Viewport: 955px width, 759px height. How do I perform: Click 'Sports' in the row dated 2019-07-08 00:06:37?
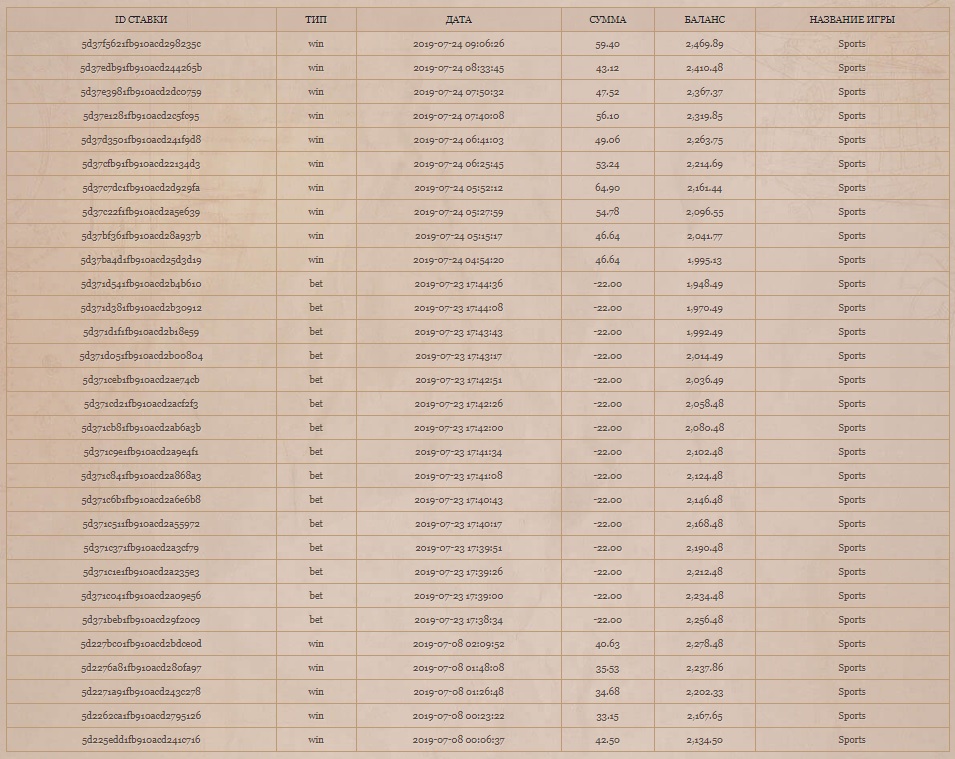coord(851,740)
